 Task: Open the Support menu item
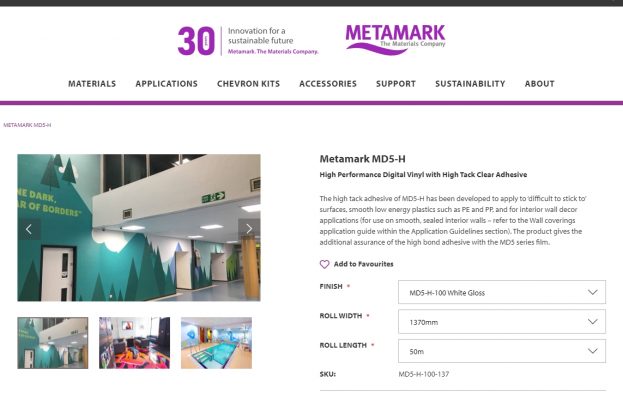coord(396,84)
